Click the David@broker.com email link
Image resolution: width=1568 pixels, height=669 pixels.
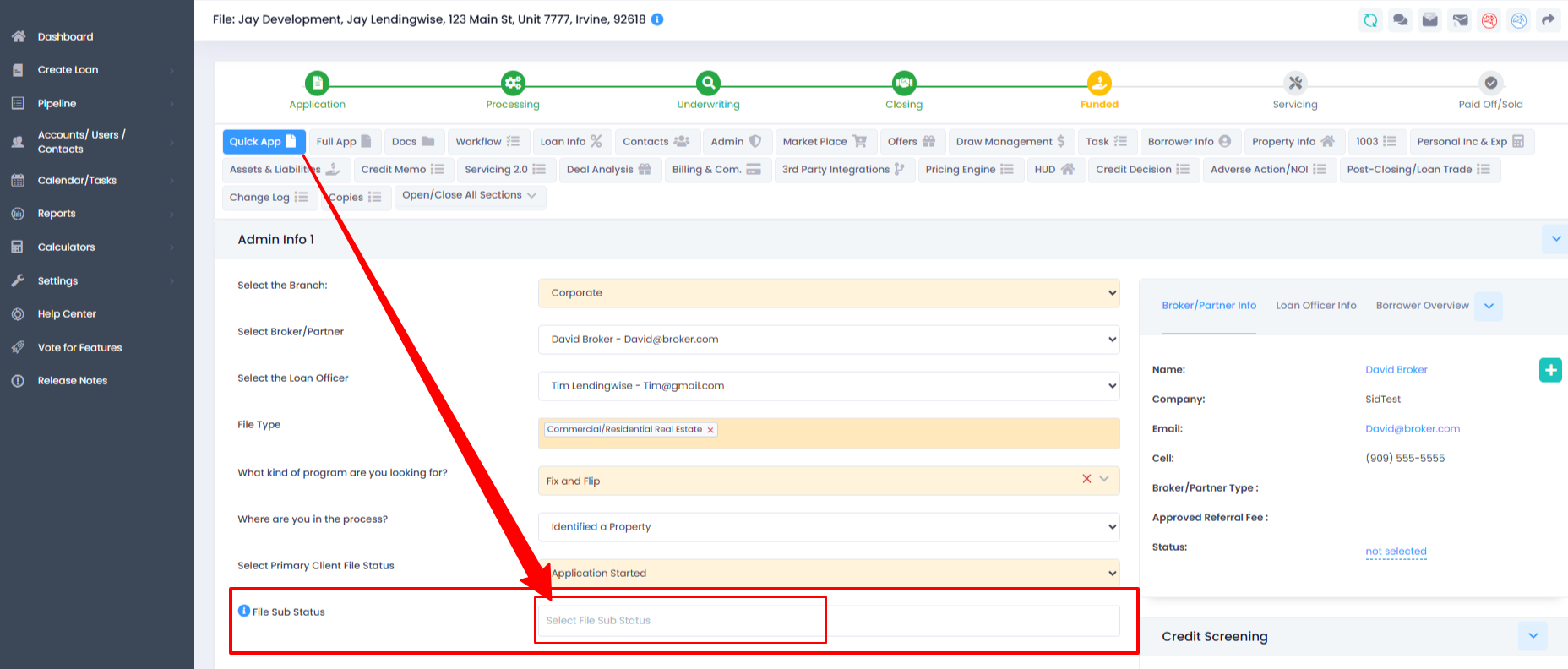pyautogui.click(x=1412, y=429)
